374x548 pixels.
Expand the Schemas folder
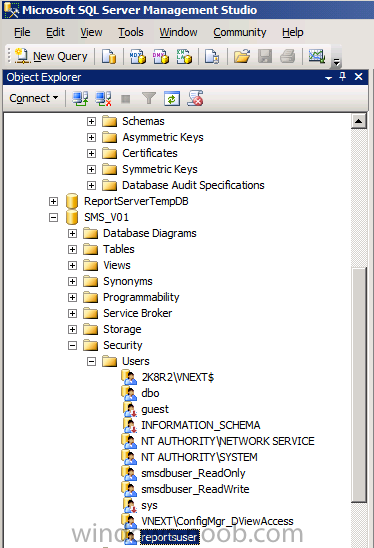[91, 121]
